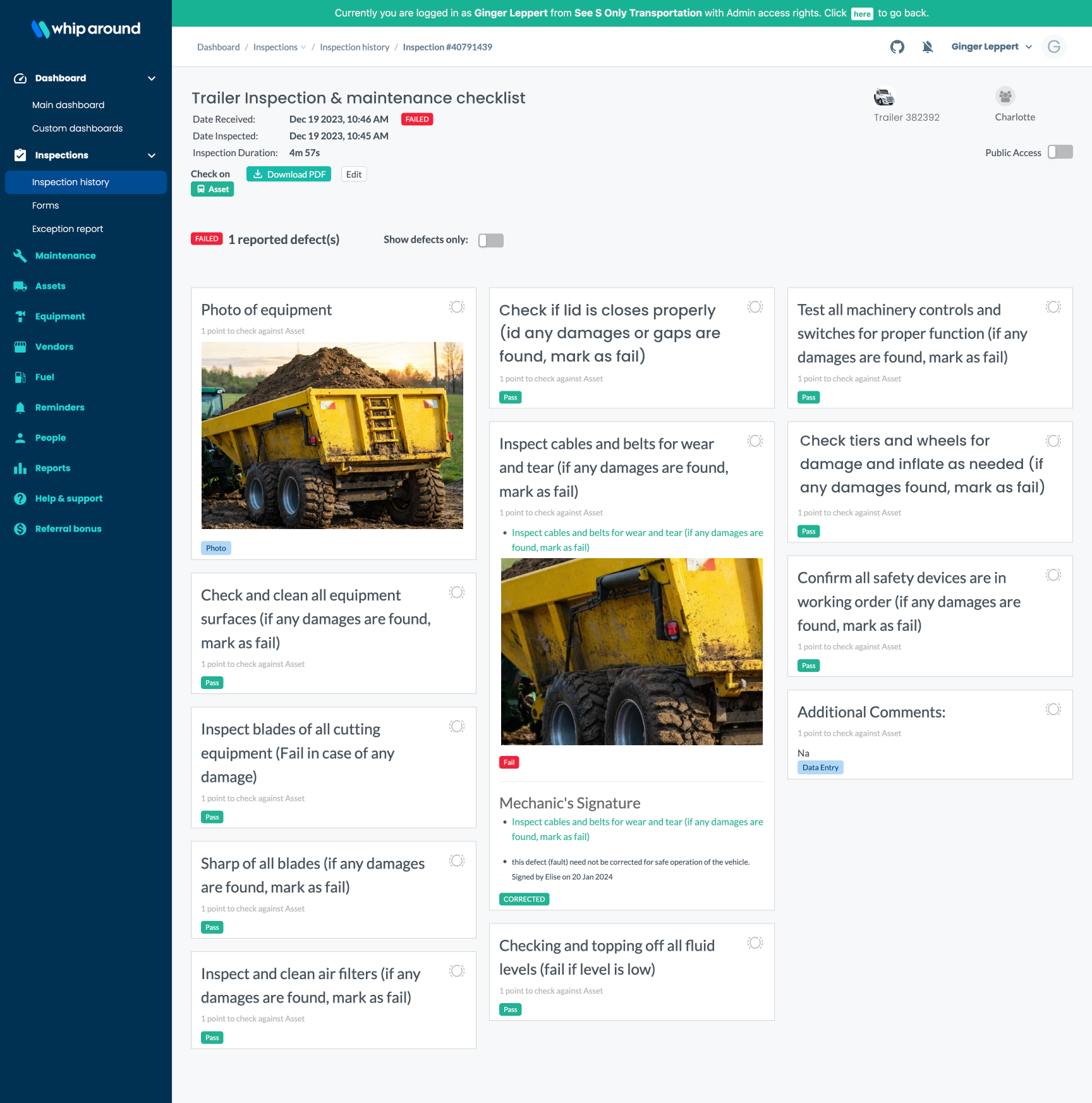
Task: Click the Whip Around logo
Action: click(x=86, y=28)
